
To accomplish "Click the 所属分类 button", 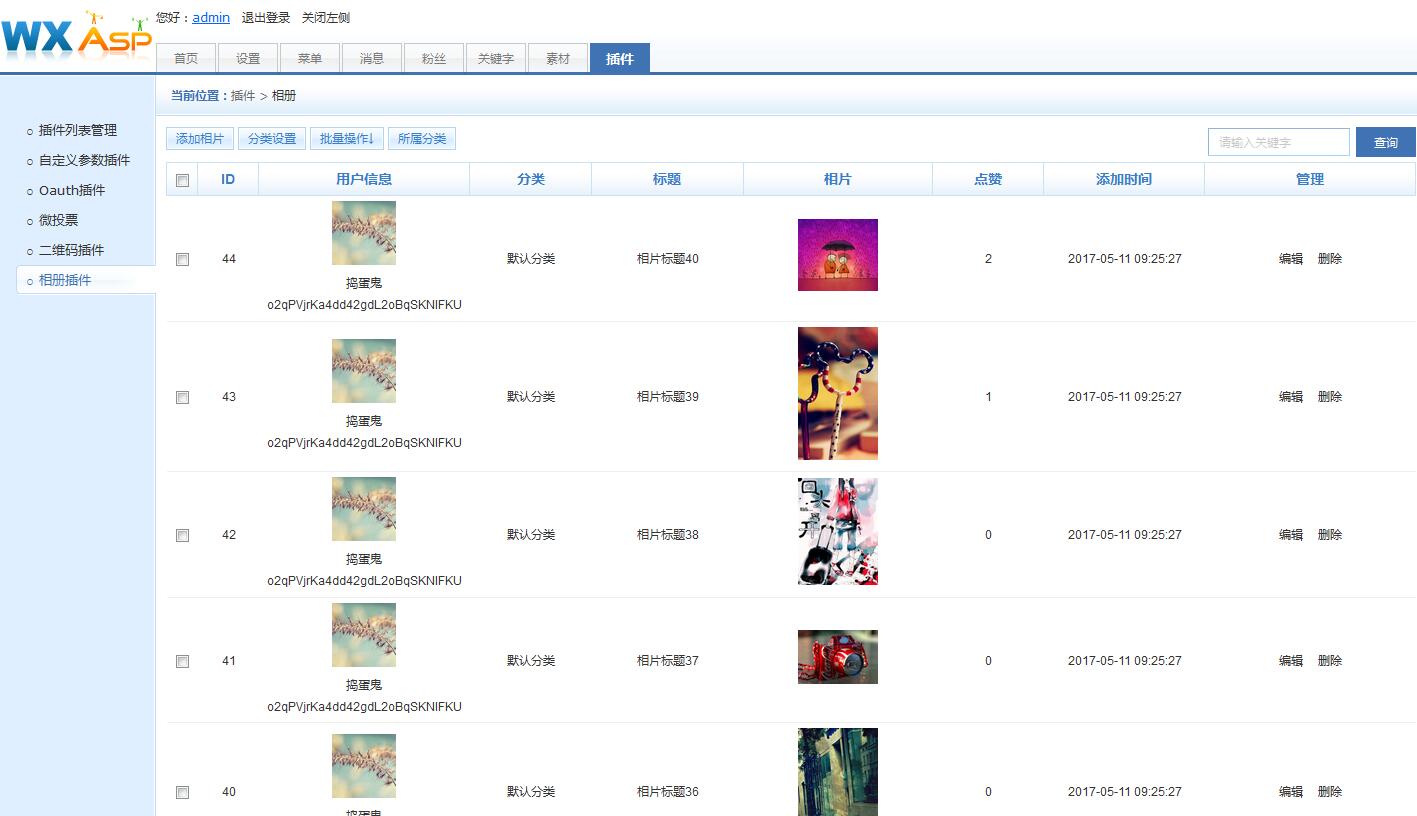I will pyautogui.click(x=422, y=139).
